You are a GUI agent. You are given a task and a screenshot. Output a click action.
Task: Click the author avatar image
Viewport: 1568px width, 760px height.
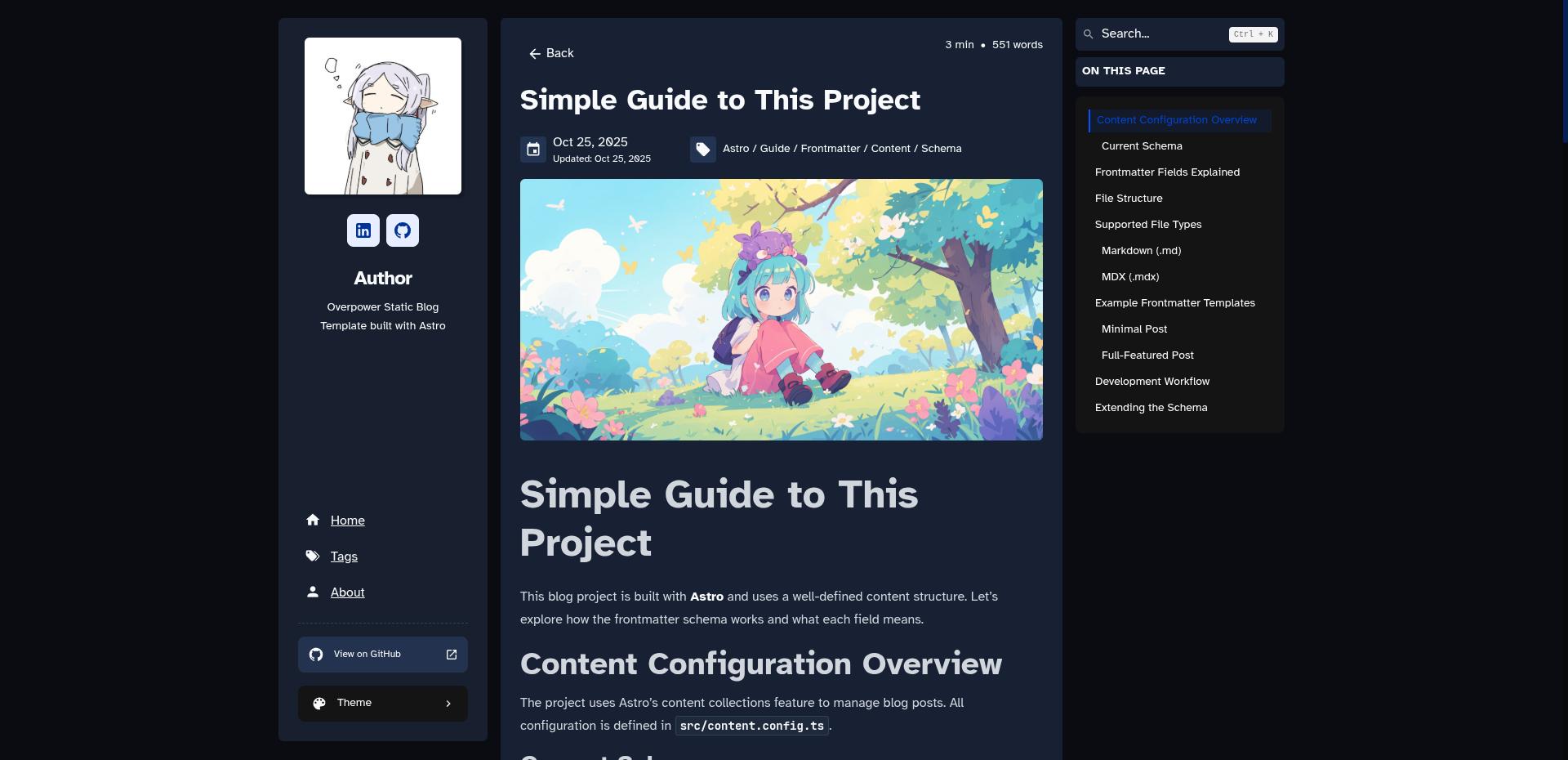(383, 116)
